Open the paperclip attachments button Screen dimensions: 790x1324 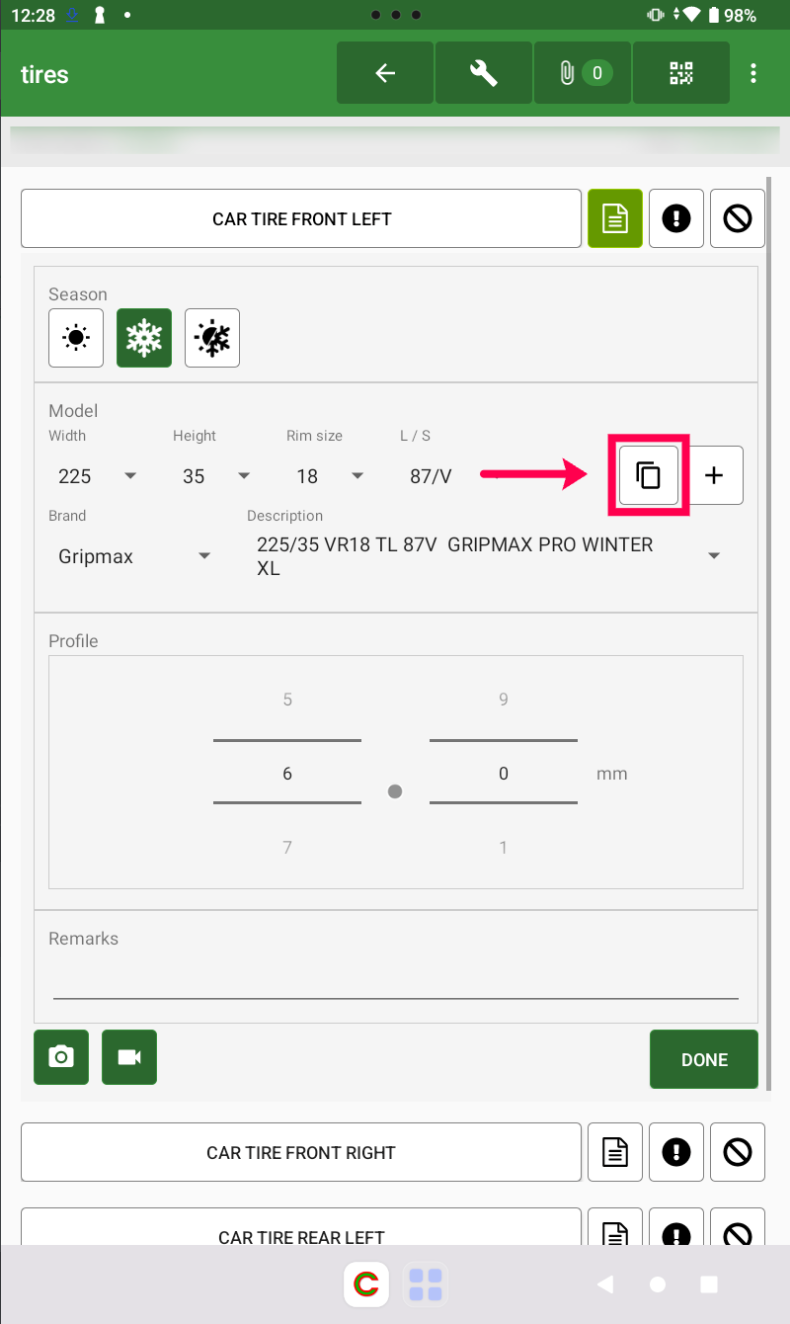582,73
